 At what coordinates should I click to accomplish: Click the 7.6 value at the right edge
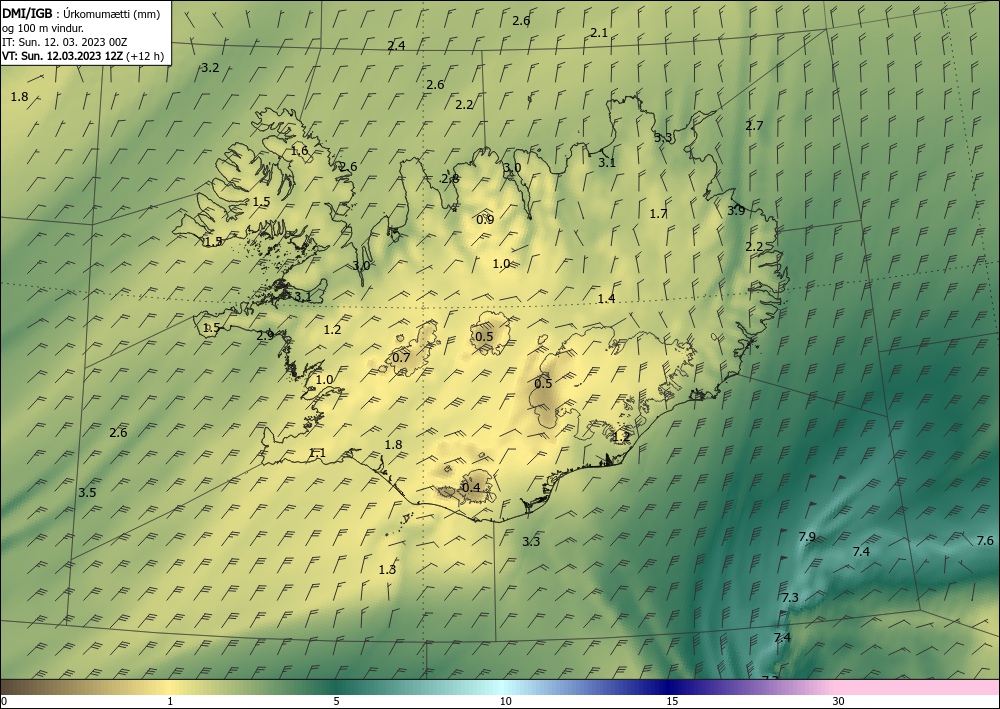985,541
